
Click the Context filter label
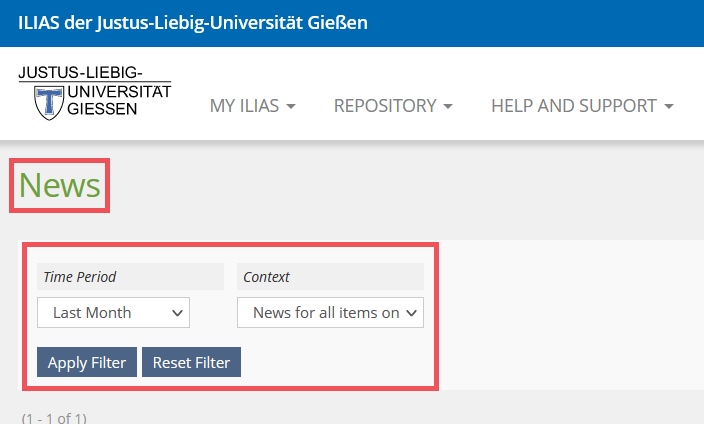[x=267, y=277]
